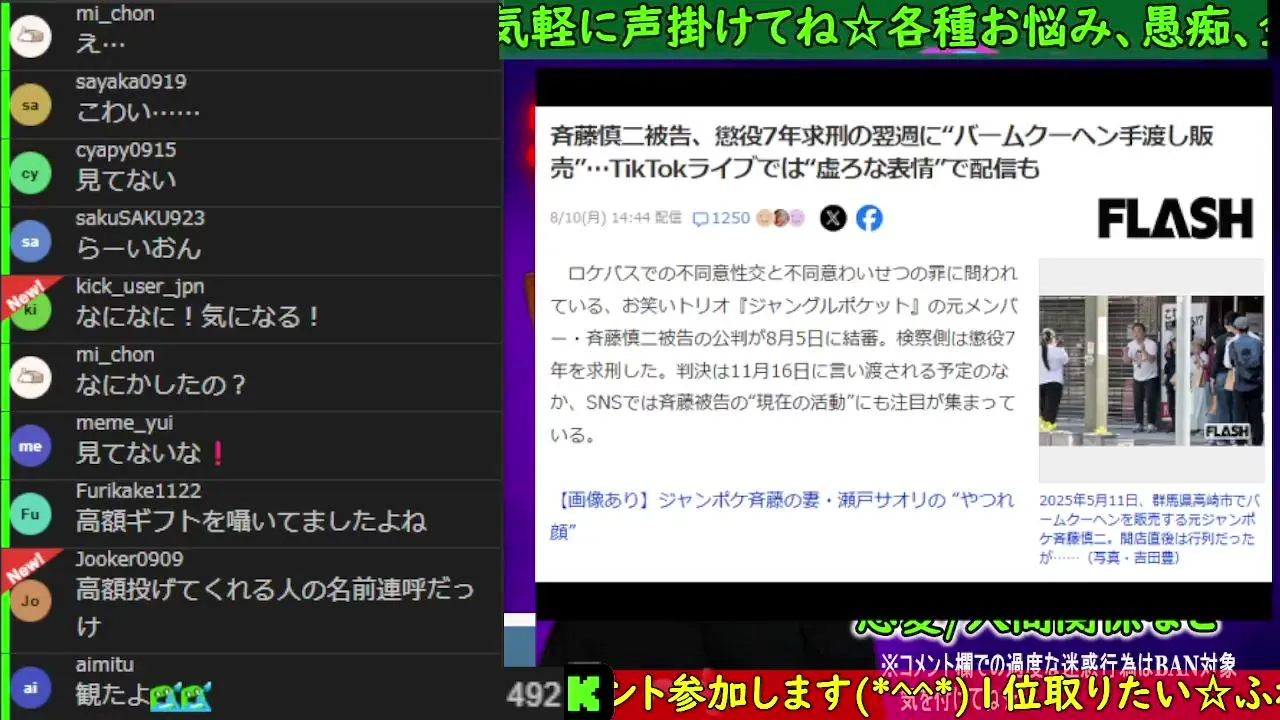The height and width of the screenshot is (720, 1280).
Task: Click the green Kick logo icon
Action: coord(584,694)
